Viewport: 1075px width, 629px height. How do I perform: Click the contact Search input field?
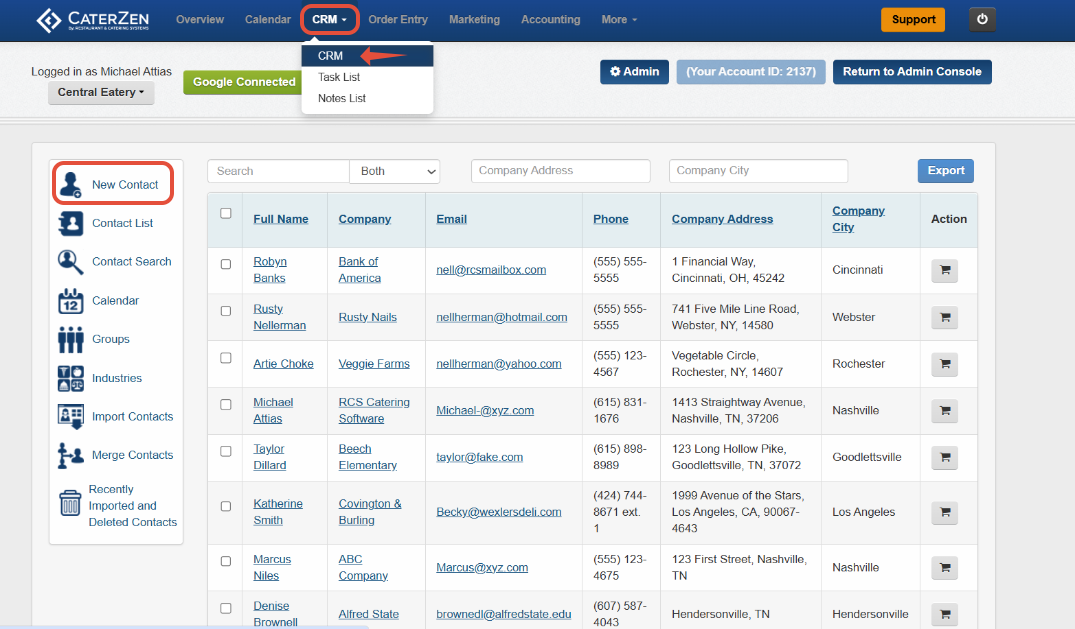tap(278, 171)
